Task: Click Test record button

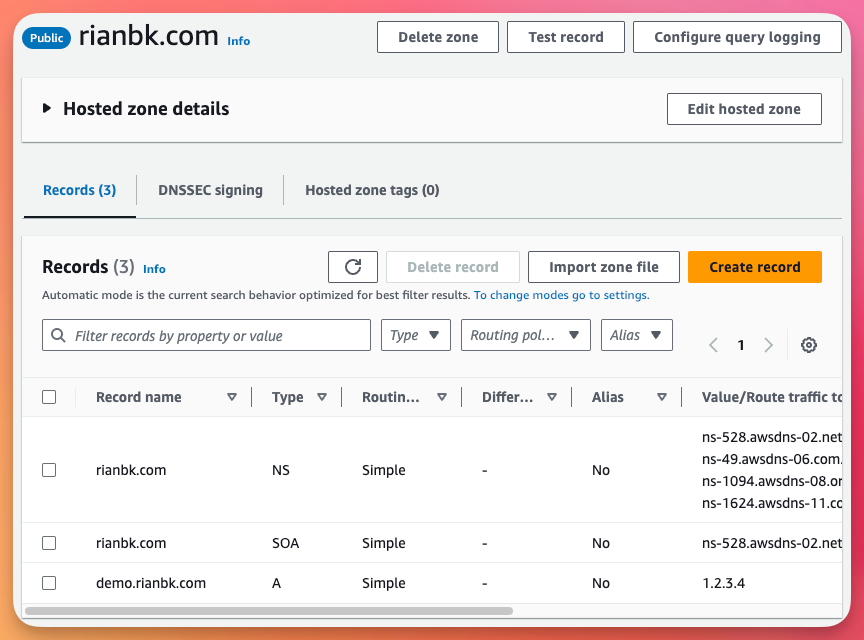Action: 566,37
